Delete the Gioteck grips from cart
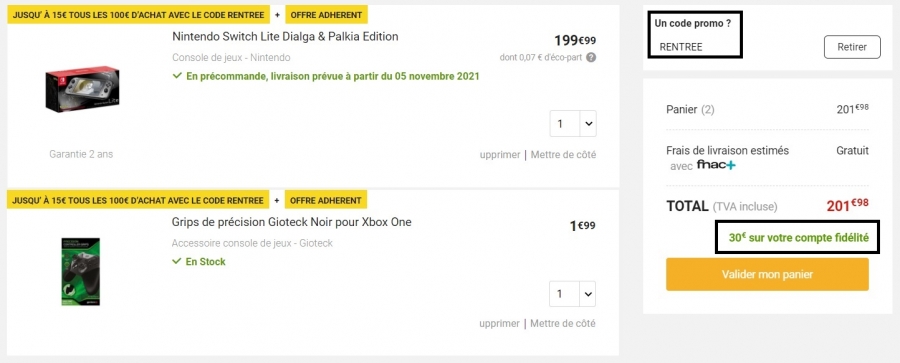This screenshot has width=900, height=363. [x=499, y=323]
